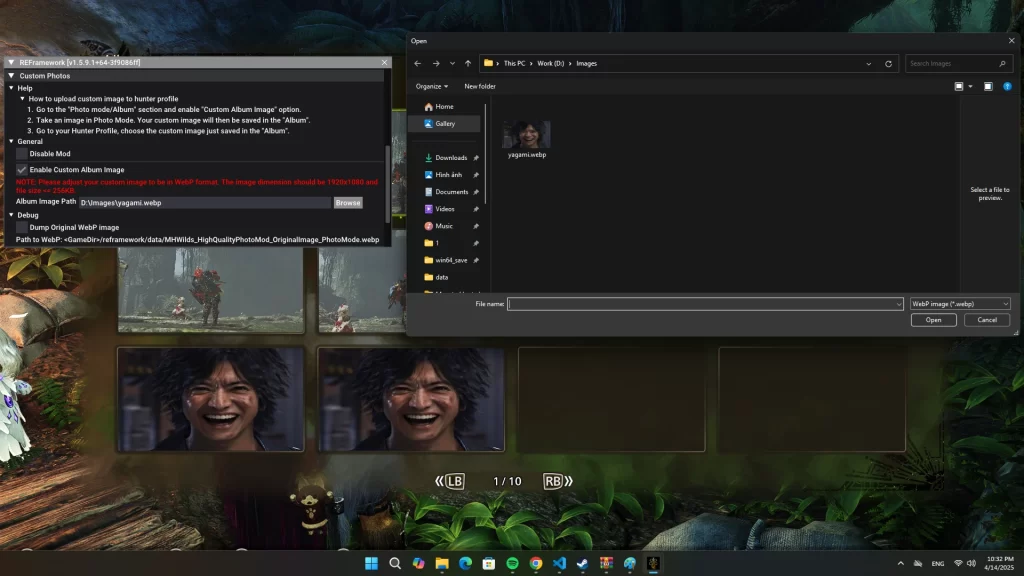Open the recent locations dropdown arrow
1024x576 pixels.
pyautogui.click(x=452, y=63)
